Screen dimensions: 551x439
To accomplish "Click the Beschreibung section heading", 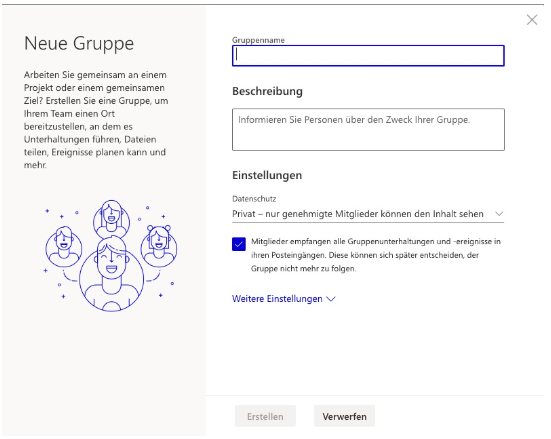I will [x=267, y=91].
